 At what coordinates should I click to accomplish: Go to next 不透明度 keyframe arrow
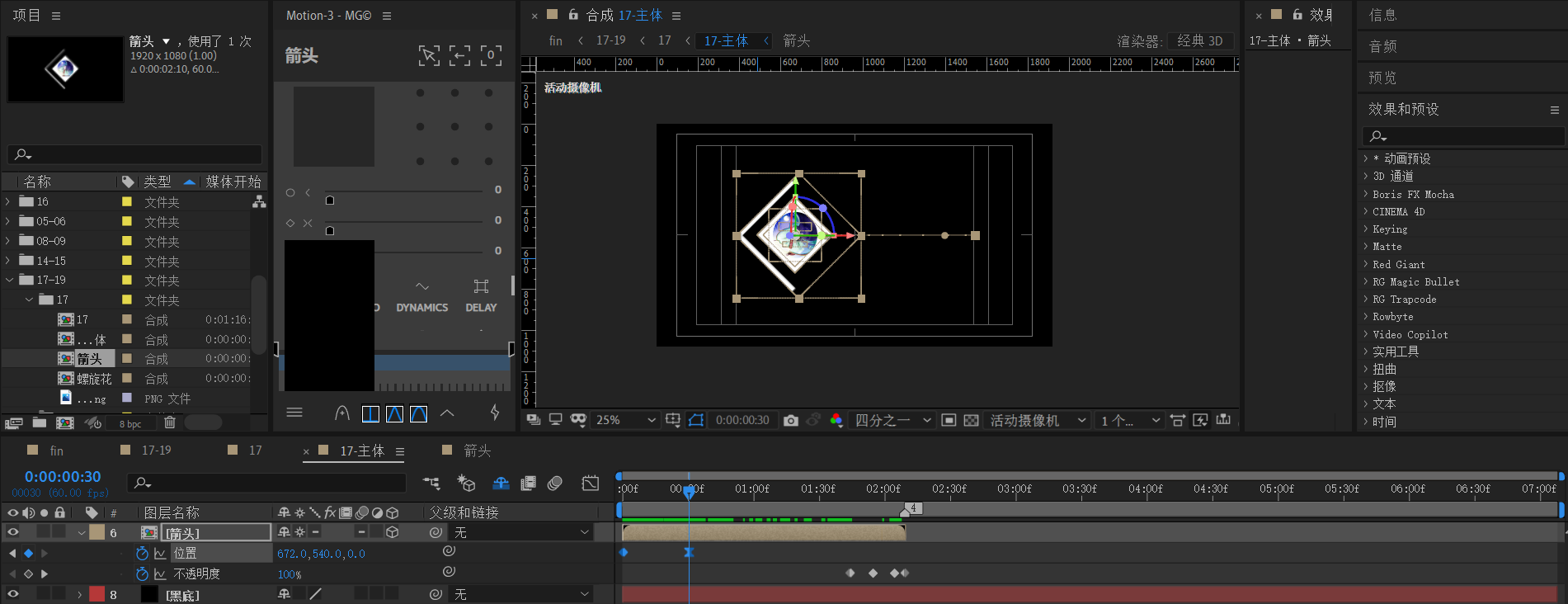tap(45, 573)
